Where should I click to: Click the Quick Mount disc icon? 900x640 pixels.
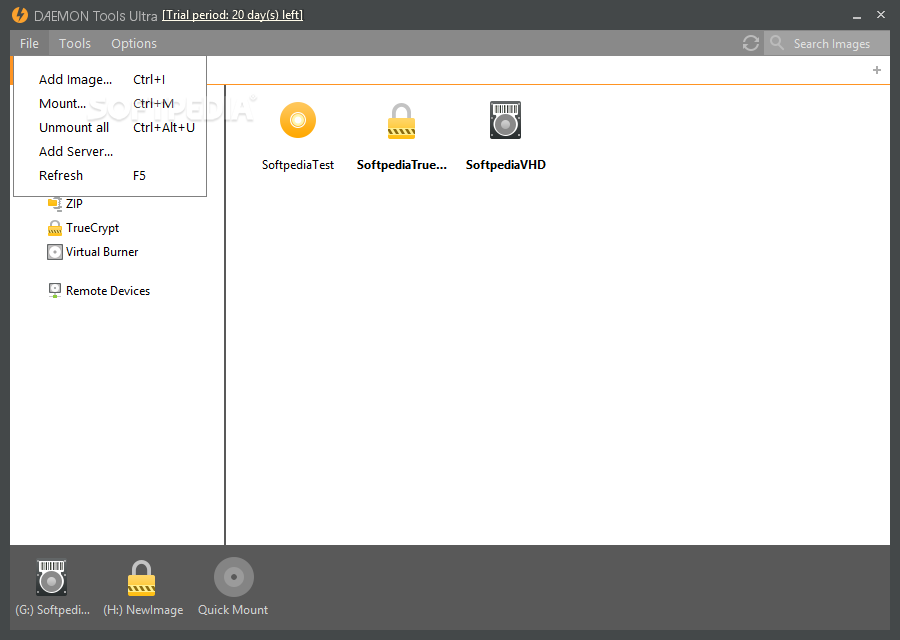(234, 577)
